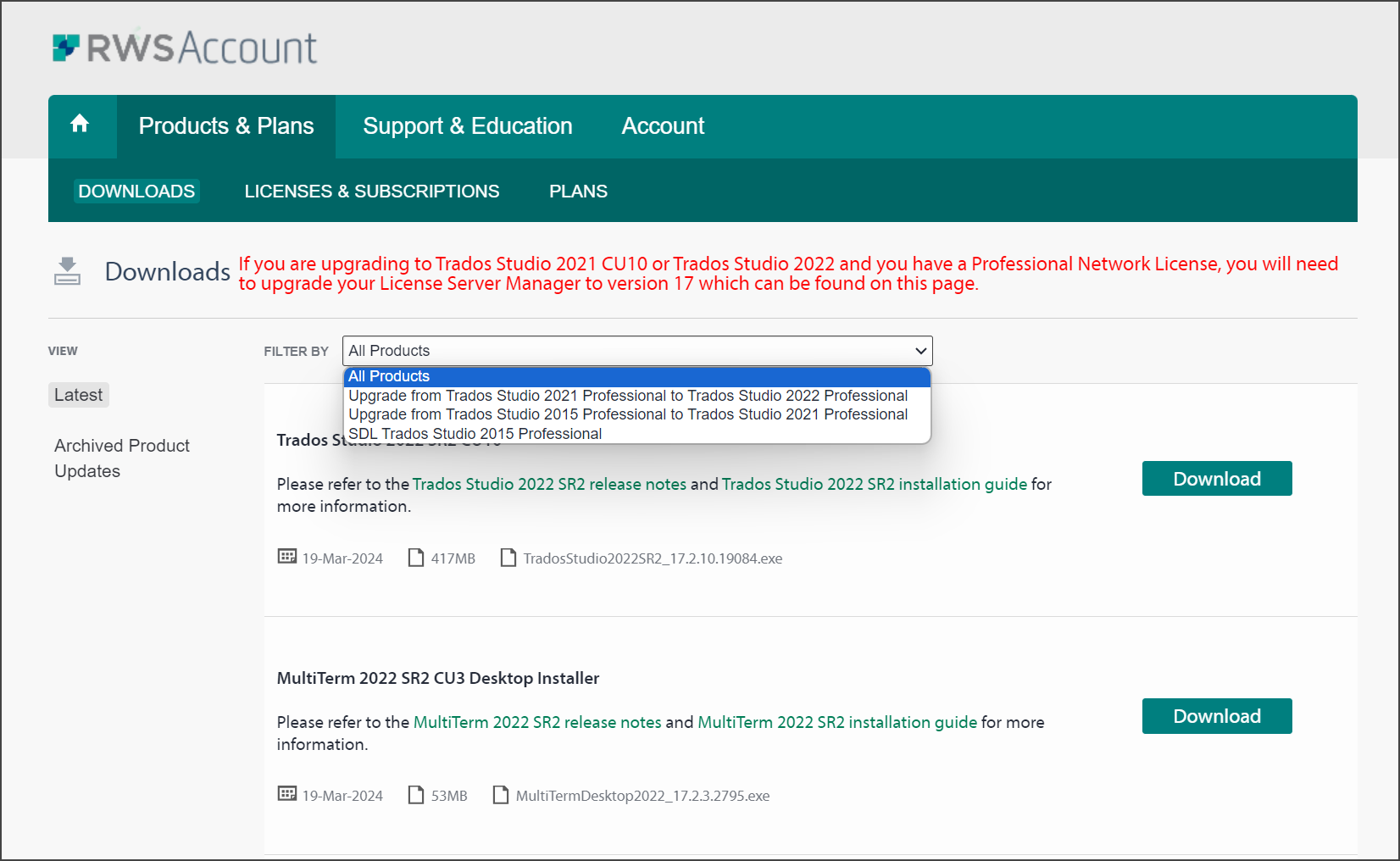1400x861 pixels.
Task: Open the Trados Studio 2022 SR2 release notes
Action: (x=548, y=484)
